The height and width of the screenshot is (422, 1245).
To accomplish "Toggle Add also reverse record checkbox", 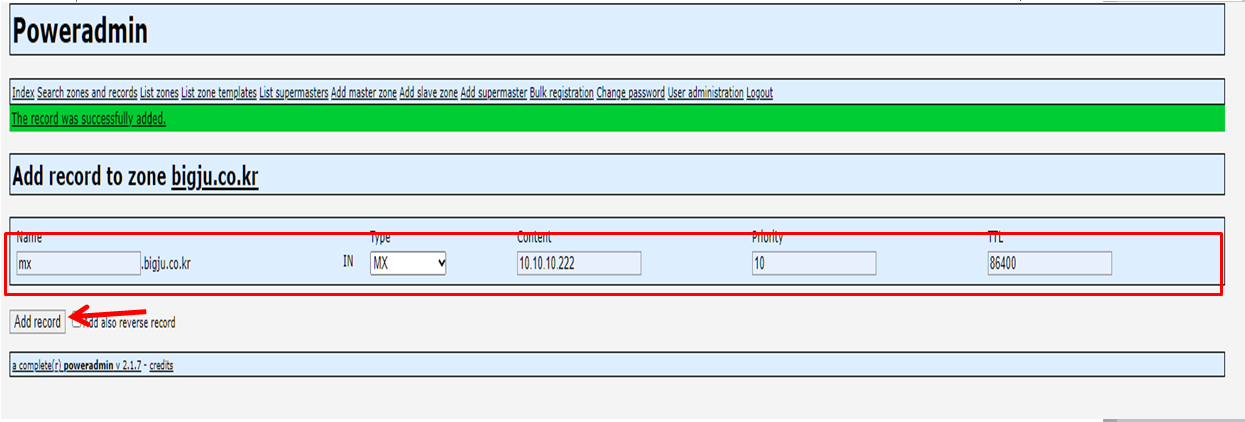I will tap(77, 322).
